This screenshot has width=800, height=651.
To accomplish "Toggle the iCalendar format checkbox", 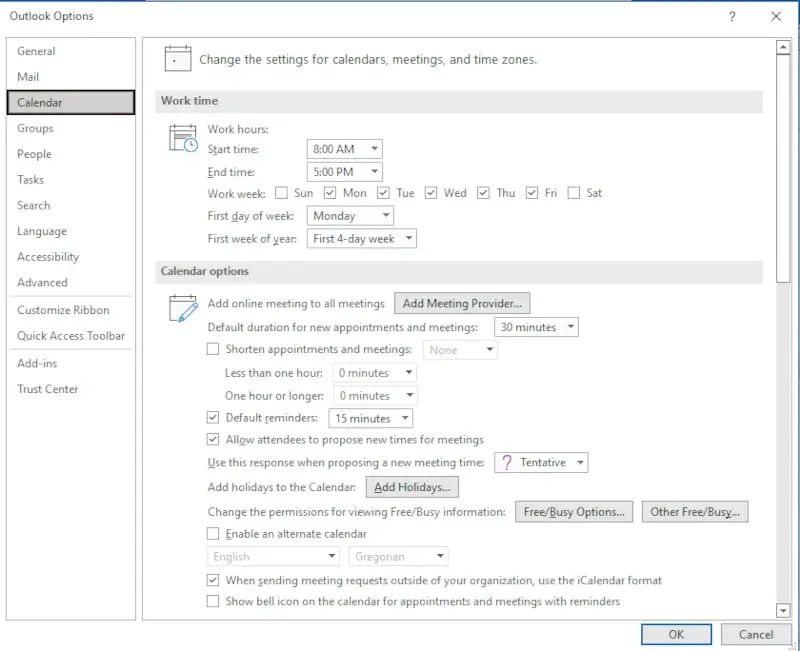I will point(213,580).
